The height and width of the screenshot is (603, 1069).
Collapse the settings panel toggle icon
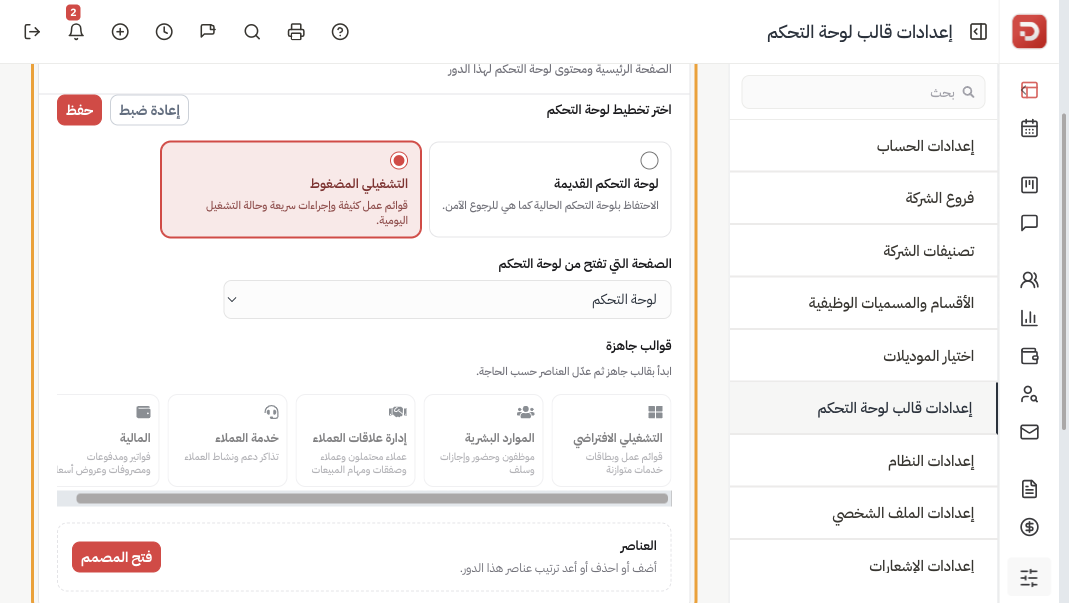[978, 31]
